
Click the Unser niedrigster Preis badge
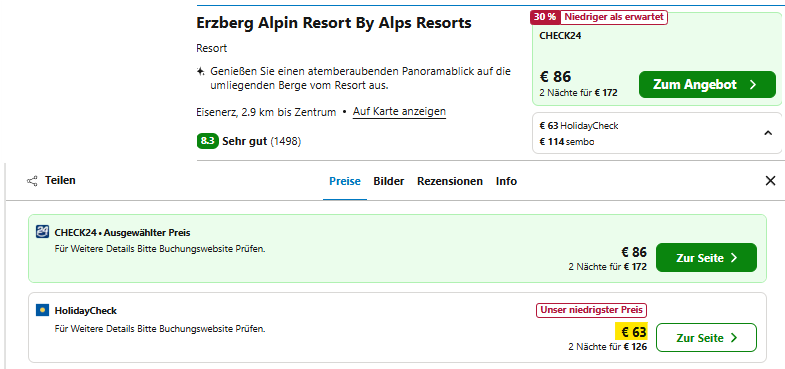coord(591,310)
